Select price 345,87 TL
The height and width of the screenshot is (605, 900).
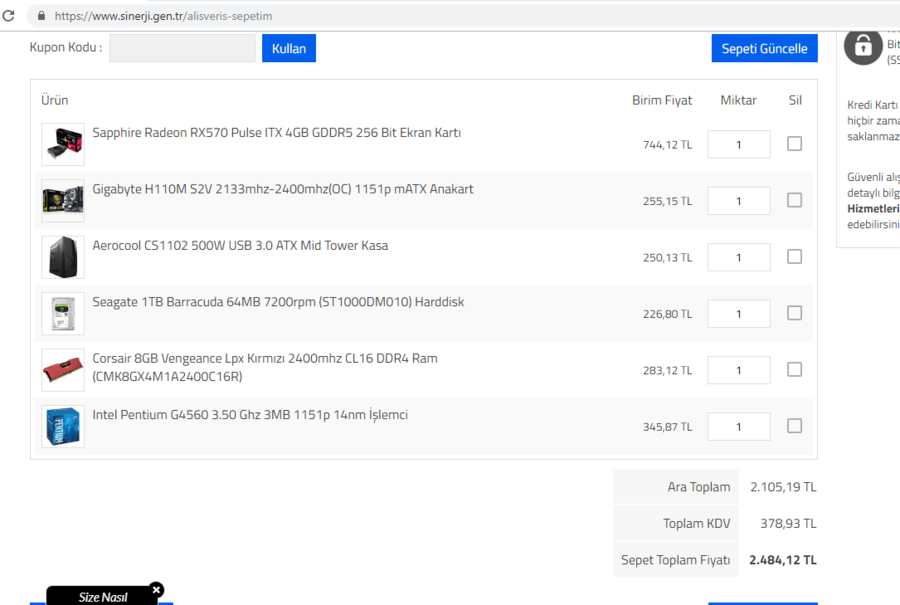(668, 427)
